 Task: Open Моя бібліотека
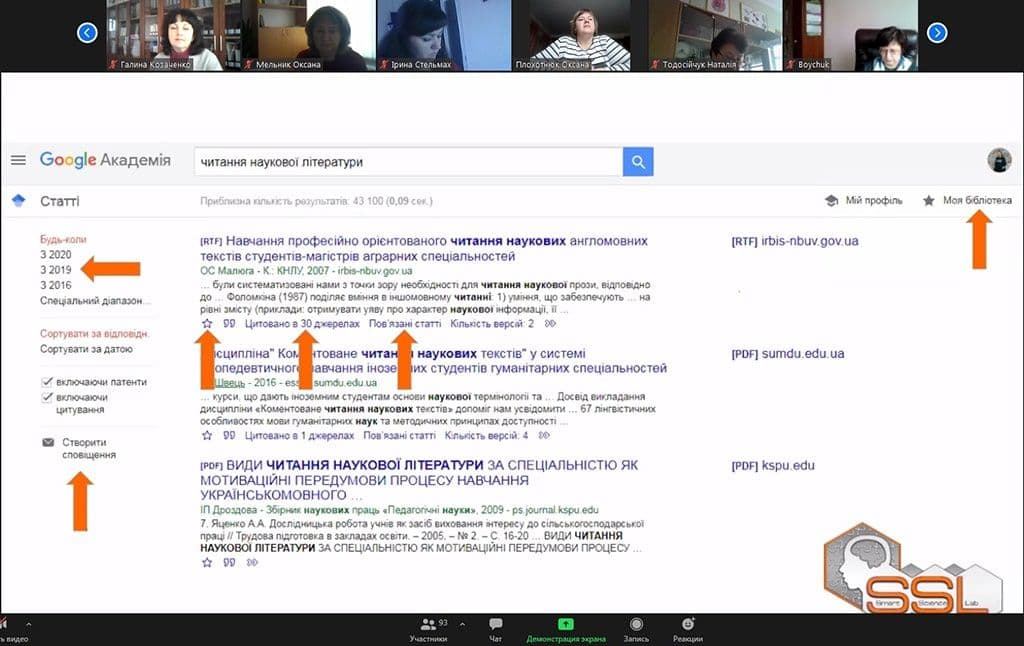(967, 201)
